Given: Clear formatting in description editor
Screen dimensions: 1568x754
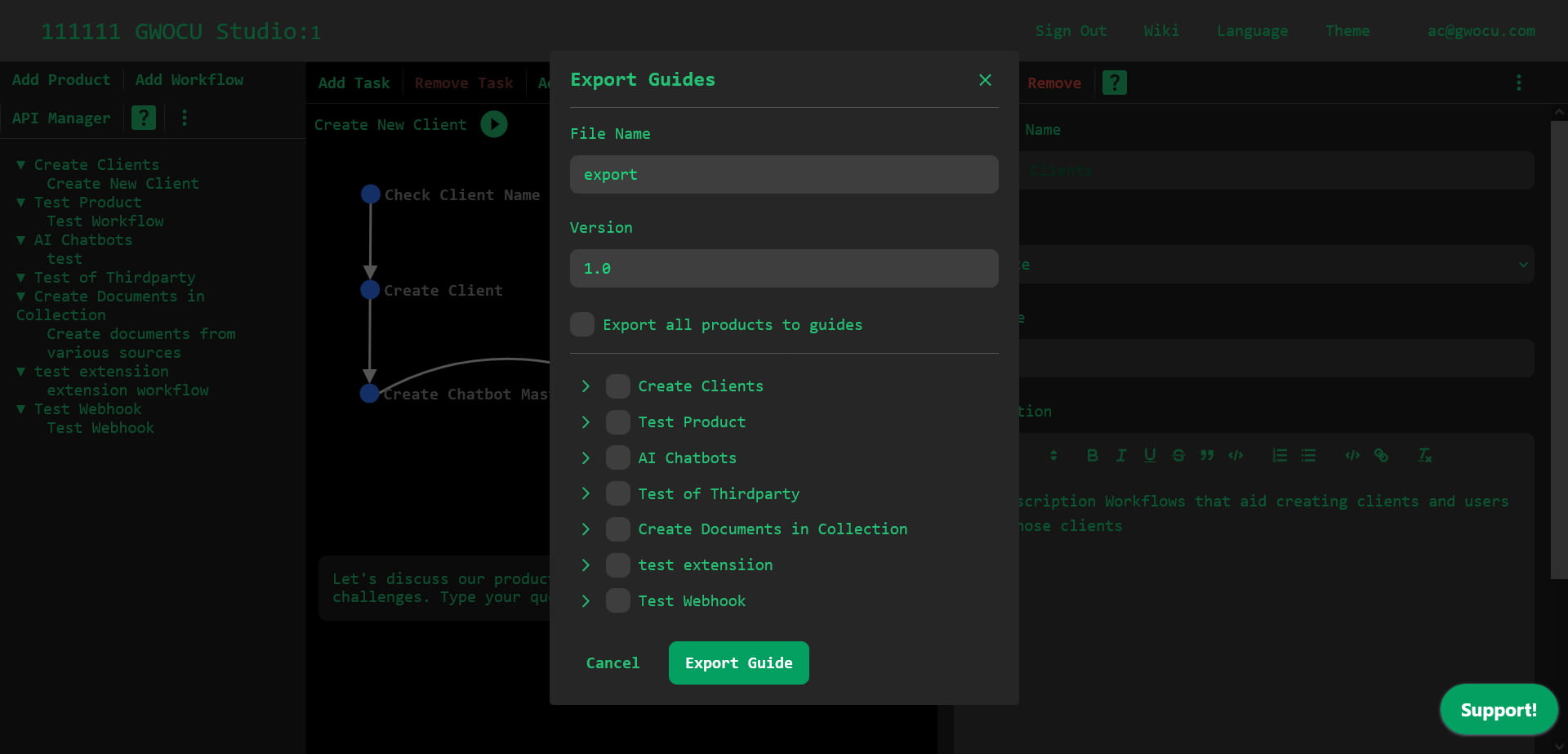Looking at the screenshot, I should coord(1424,456).
